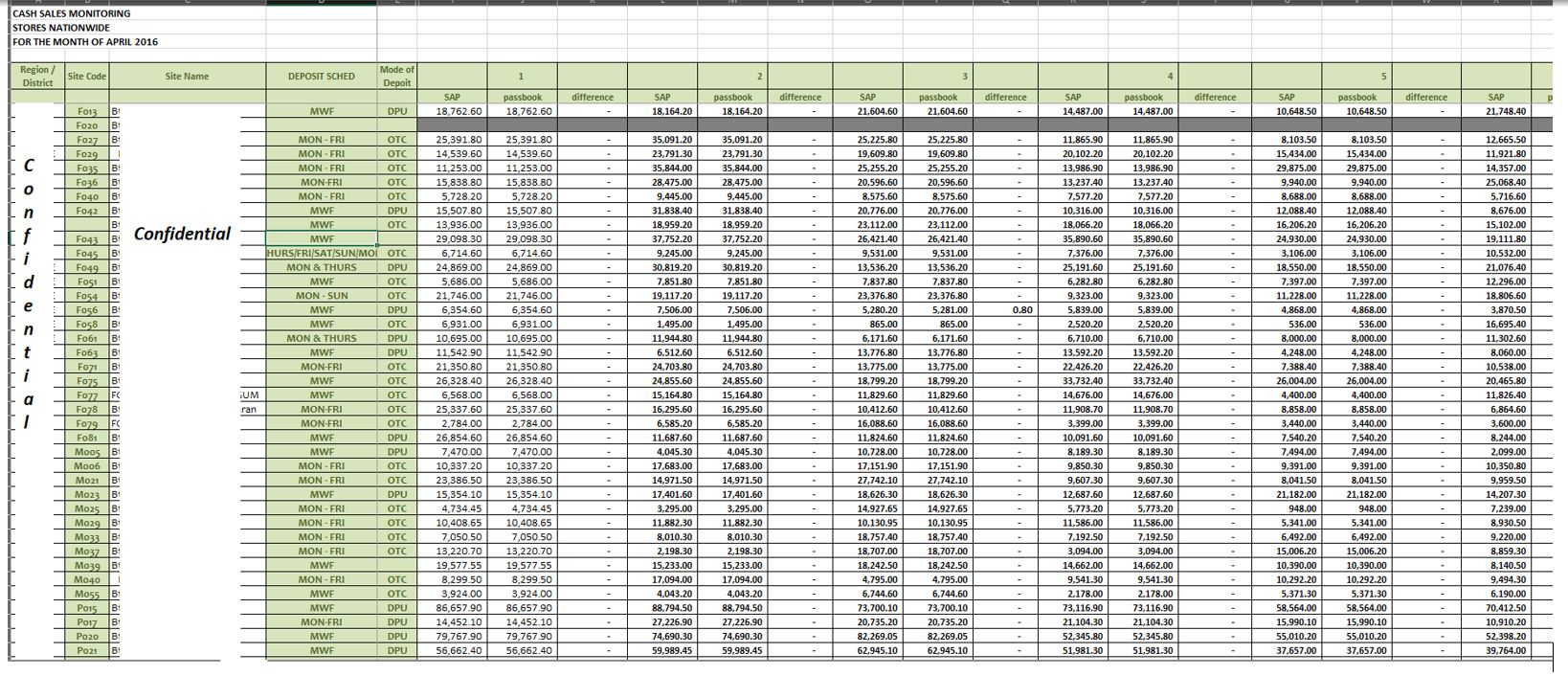1568x676 pixels.
Task: Click MON & THURS schedule in F061 row
Action: tap(322, 339)
